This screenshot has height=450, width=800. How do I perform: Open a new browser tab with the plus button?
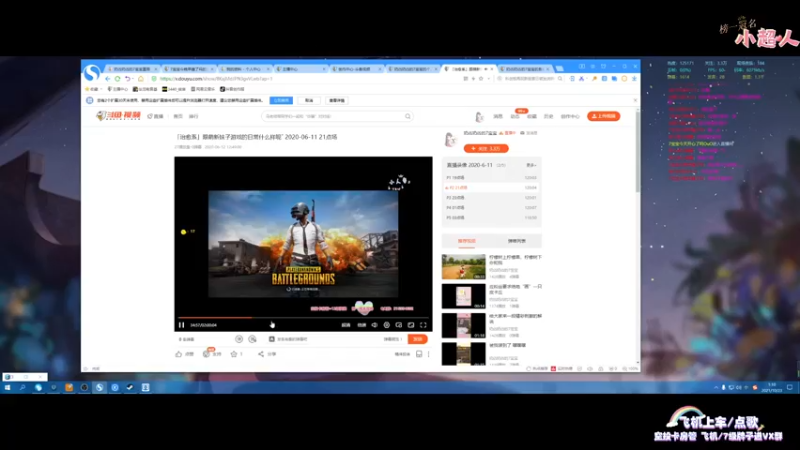tap(560, 68)
